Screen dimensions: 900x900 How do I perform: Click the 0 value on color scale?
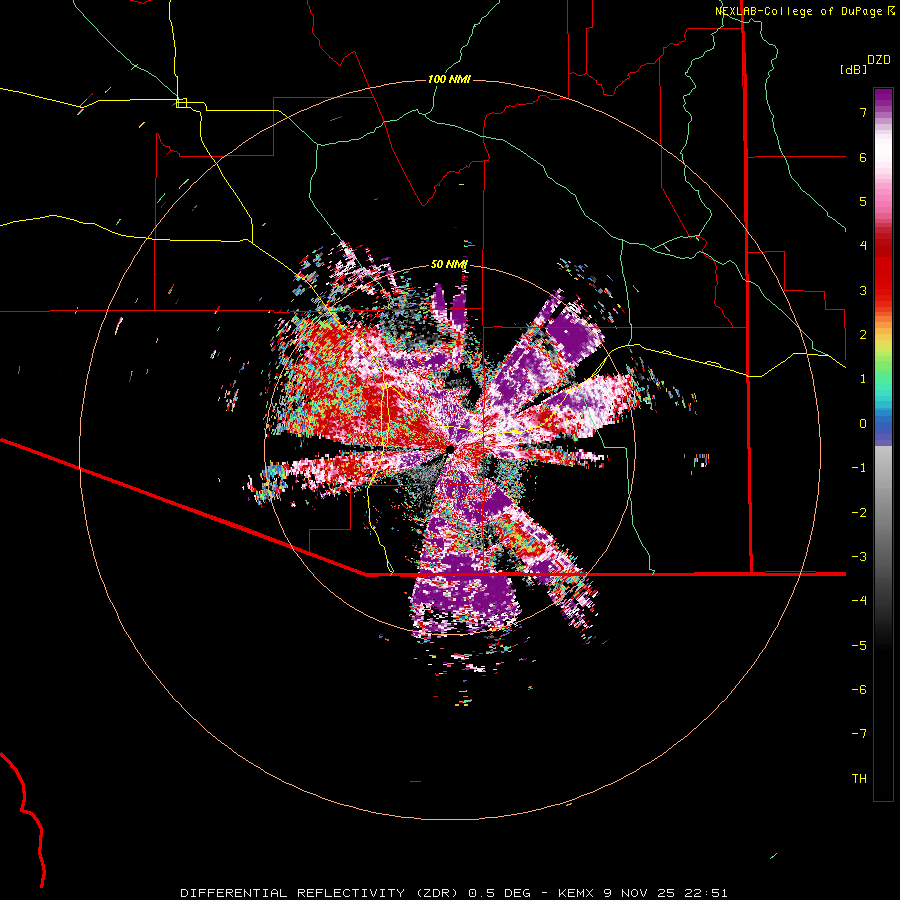pos(863,424)
